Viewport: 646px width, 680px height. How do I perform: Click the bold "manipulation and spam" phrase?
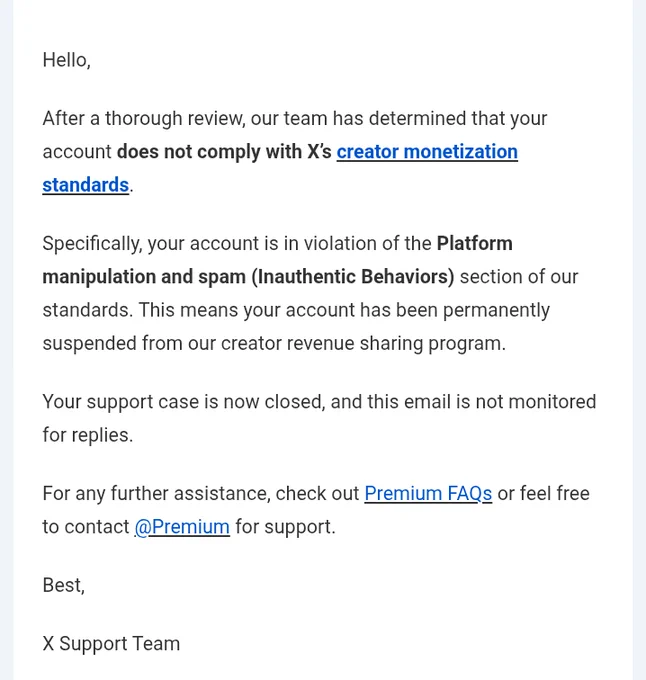144,277
